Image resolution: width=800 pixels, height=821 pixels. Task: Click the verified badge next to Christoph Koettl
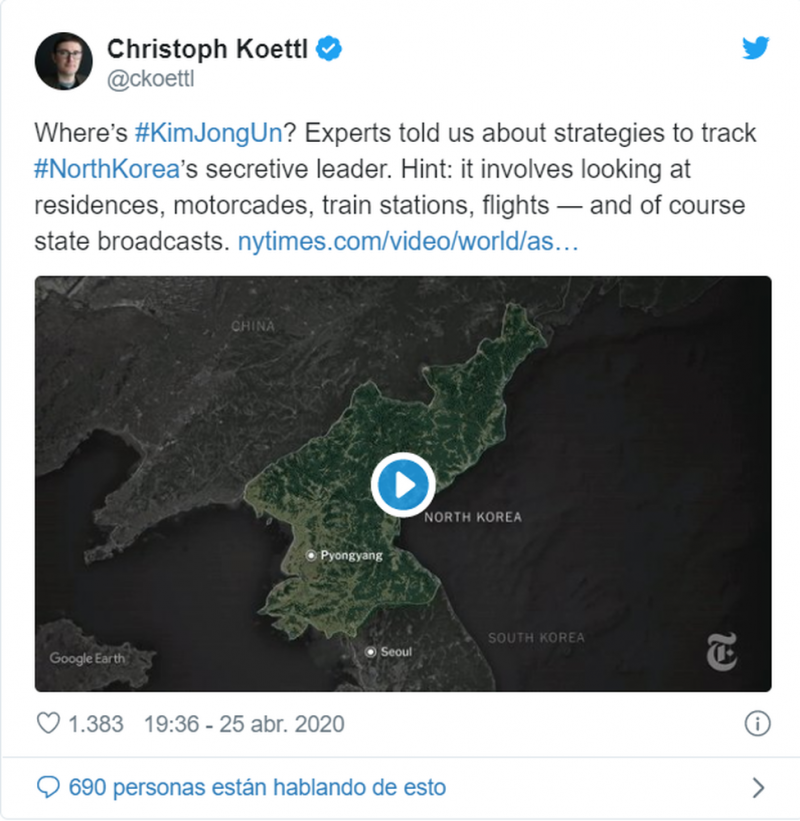tap(328, 48)
